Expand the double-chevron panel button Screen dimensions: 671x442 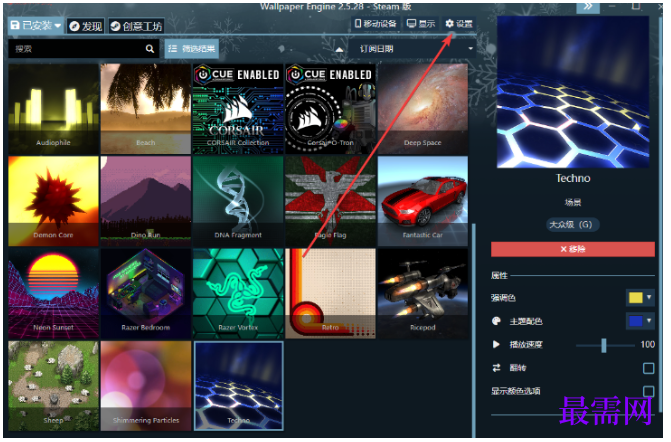pos(588,6)
